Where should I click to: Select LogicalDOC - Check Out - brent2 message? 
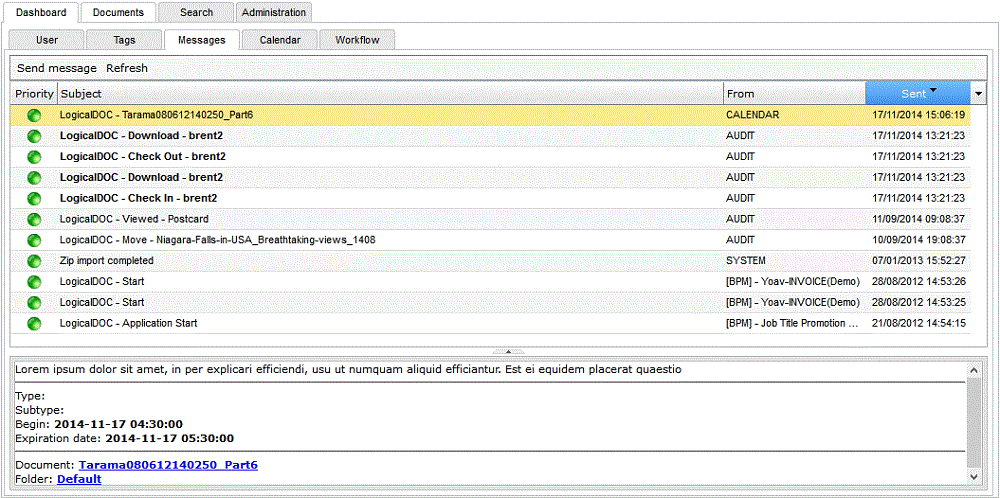coord(491,156)
